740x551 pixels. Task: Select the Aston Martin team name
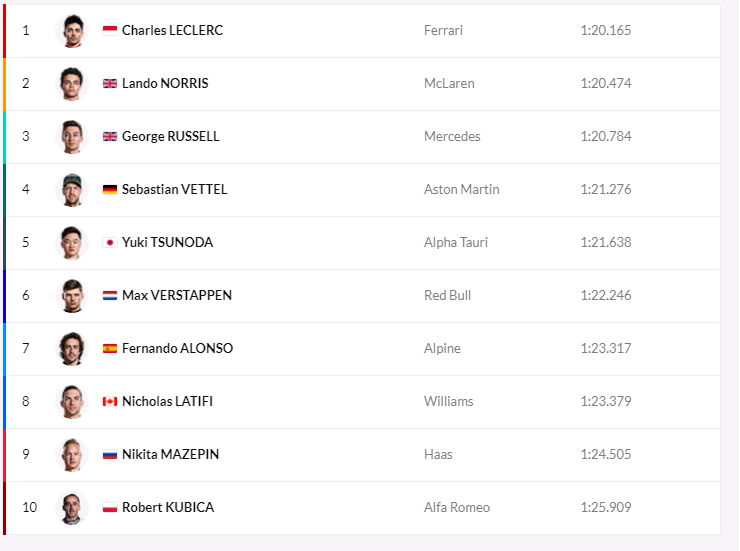pos(462,189)
